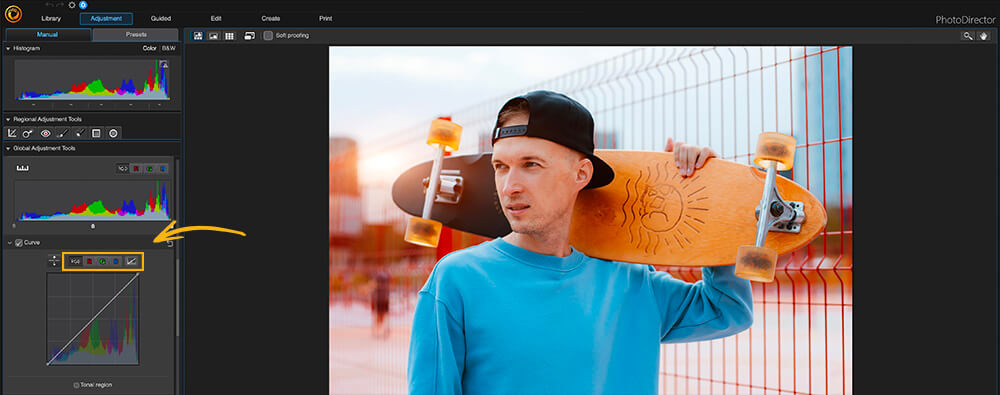This screenshot has height=395, width=1000.
Task: Switch to photo-only view mode
Action: [214, 36]
